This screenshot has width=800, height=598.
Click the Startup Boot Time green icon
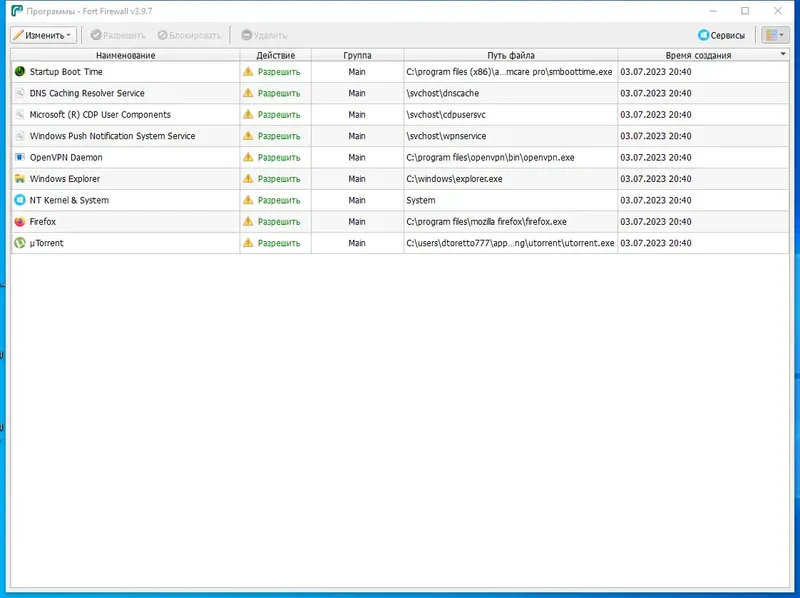(20, 71)
